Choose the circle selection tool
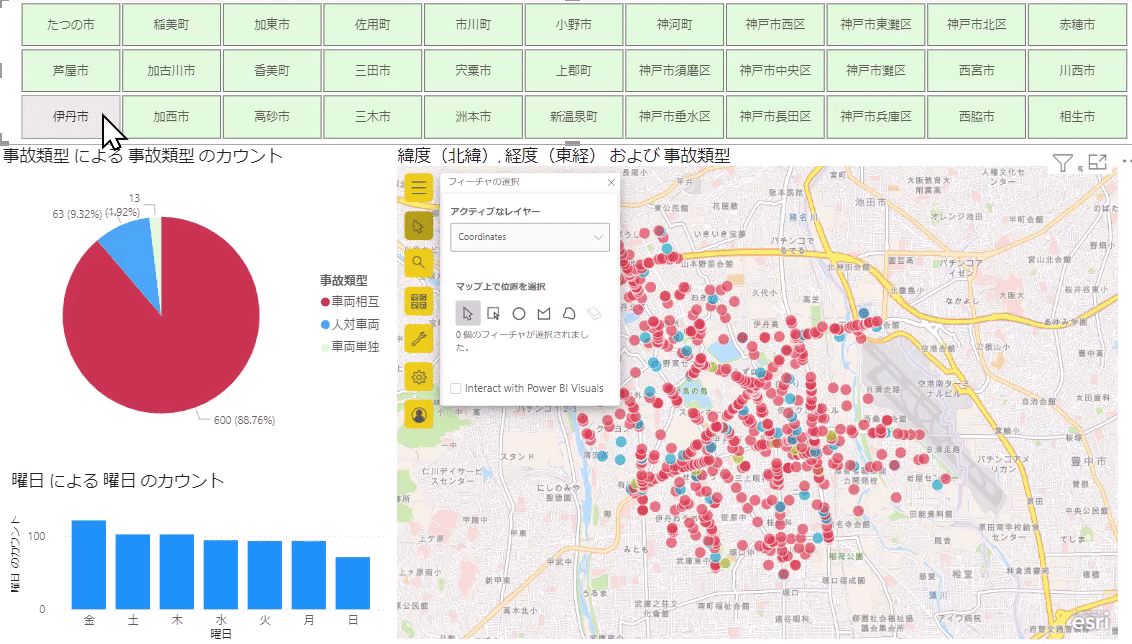Viewport: 1132px width, 644px height. [518, 313]
